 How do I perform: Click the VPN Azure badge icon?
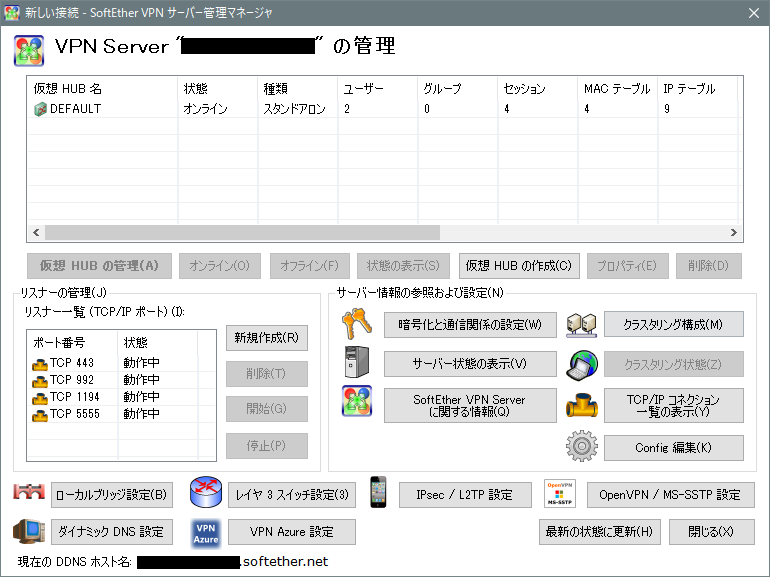(206, 533)
